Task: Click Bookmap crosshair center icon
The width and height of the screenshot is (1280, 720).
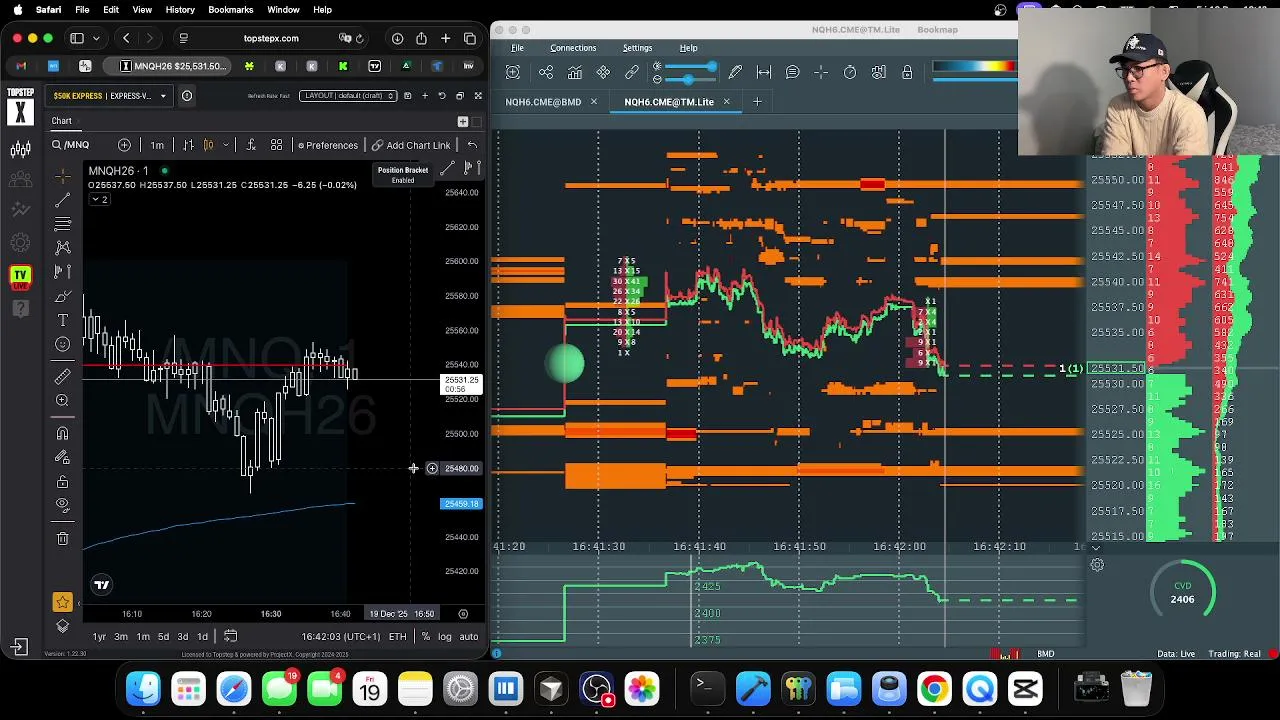Action: [x=821, y=72]
